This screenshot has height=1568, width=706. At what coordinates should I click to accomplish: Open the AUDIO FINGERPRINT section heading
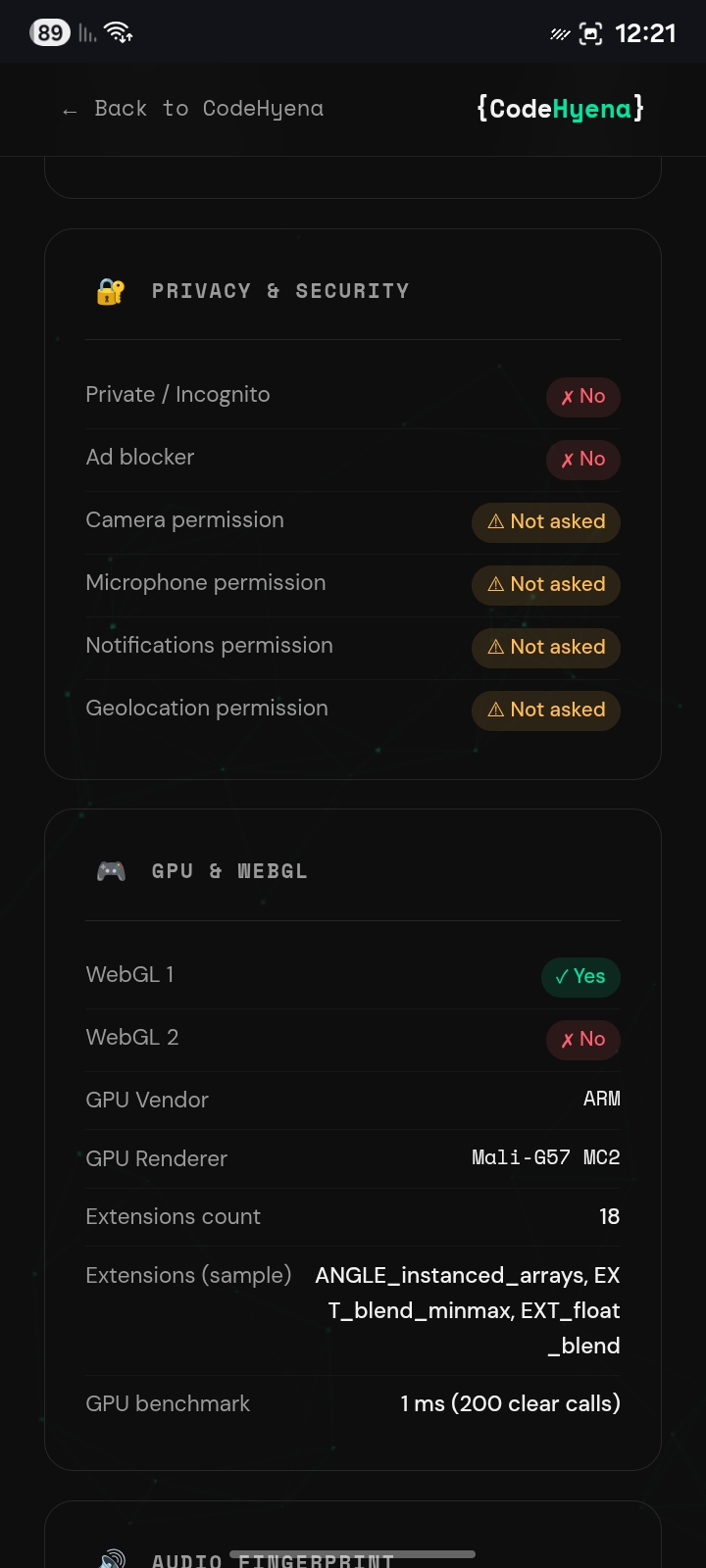273,1558
